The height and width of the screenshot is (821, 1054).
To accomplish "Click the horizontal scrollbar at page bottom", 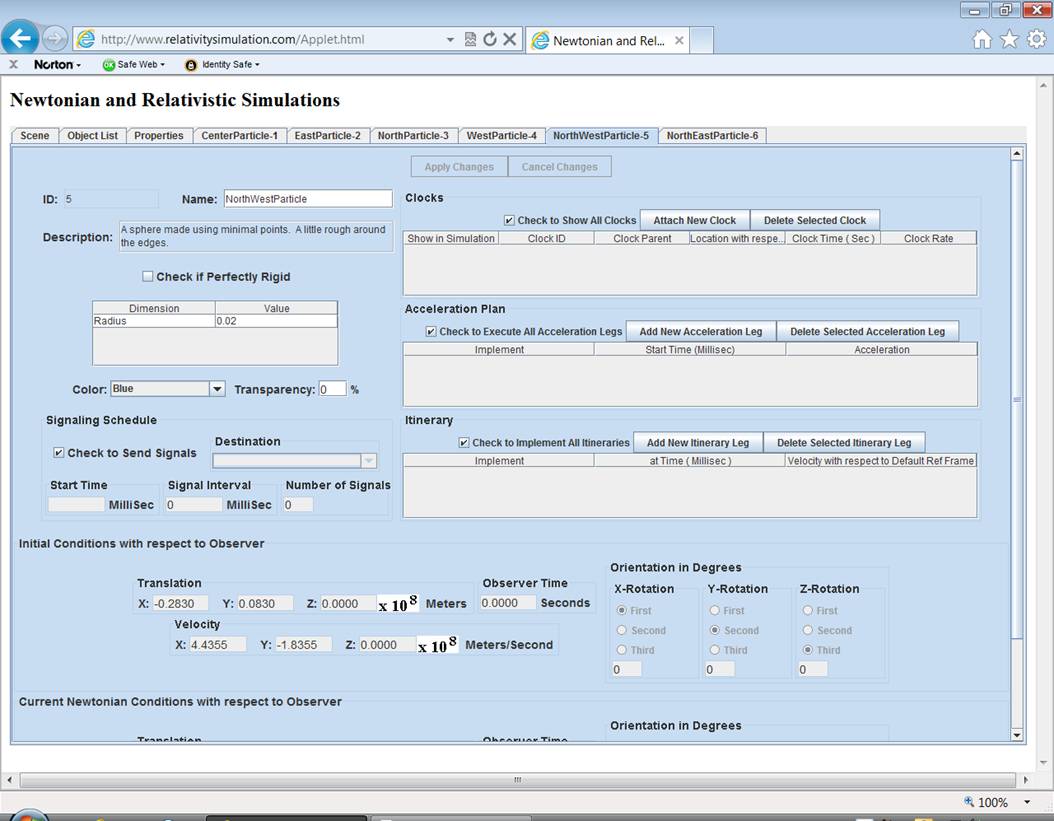I will pos(518,779).
